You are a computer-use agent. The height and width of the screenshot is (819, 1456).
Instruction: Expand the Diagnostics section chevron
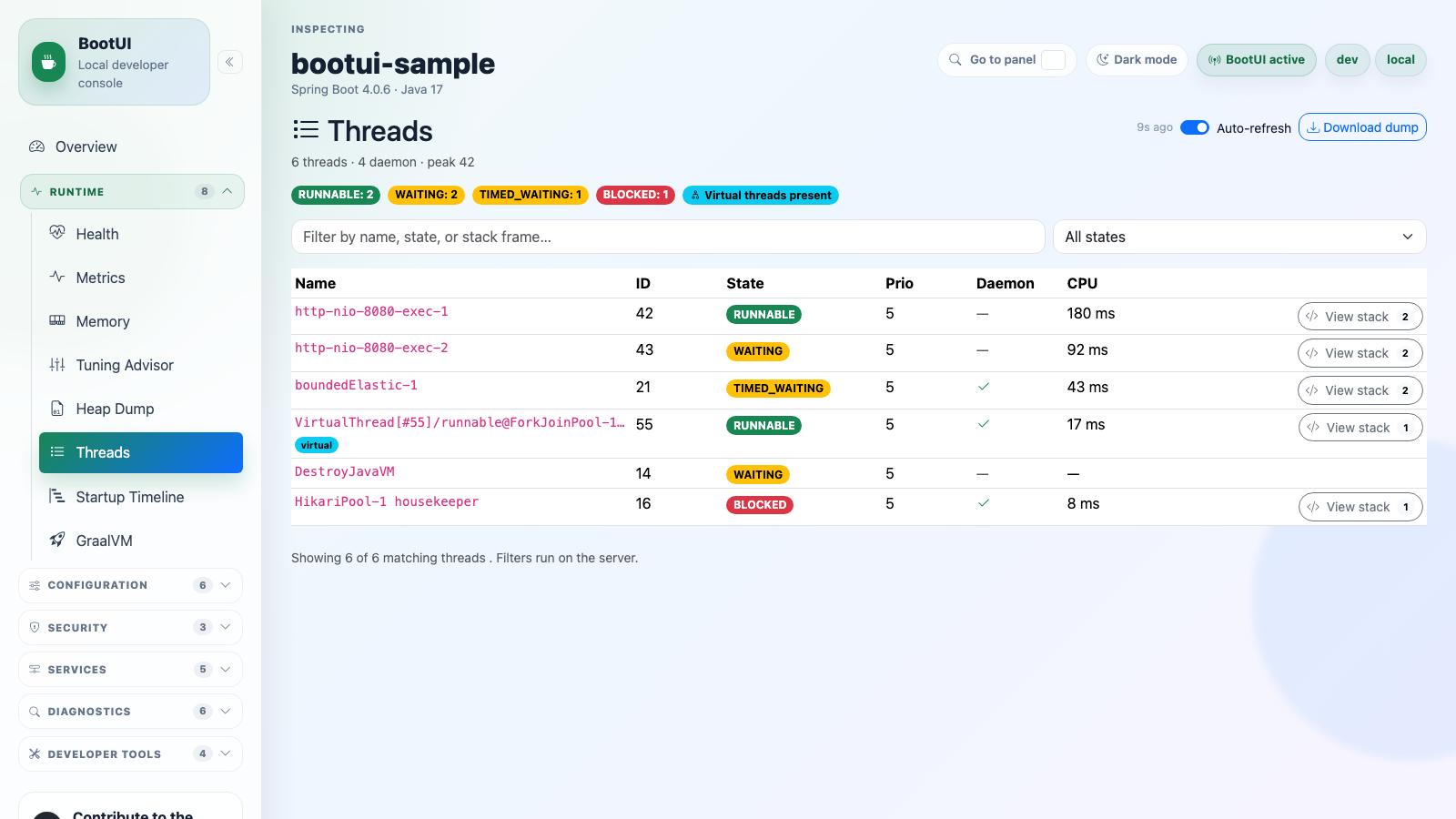(226, 711)
